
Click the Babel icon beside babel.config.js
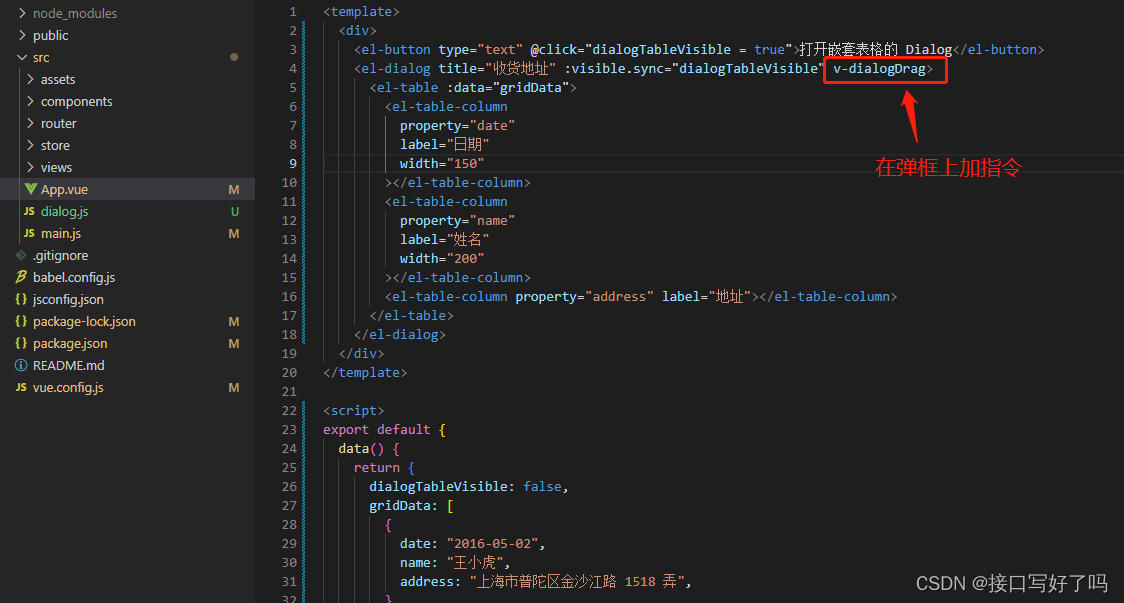click(22, 277)
